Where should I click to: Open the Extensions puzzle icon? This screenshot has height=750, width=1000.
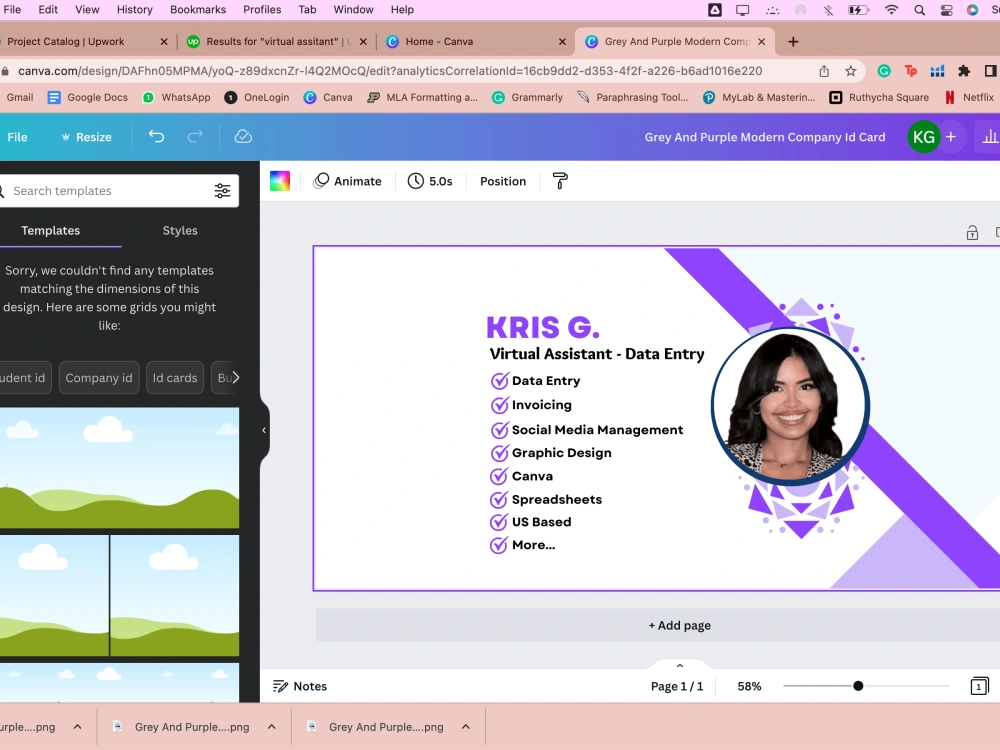click(x=964, y=71)
